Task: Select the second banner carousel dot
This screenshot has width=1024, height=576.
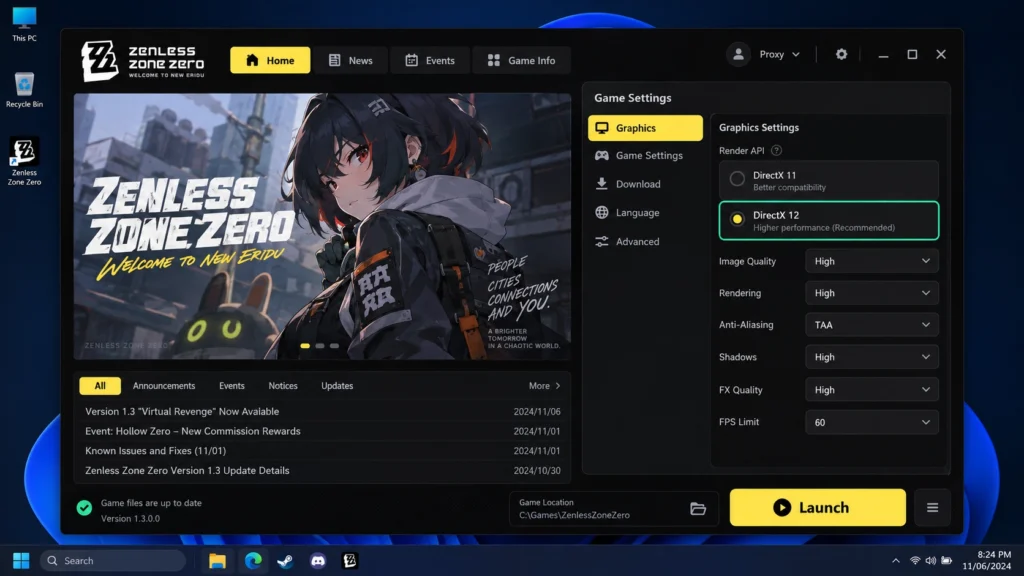Action: pos(320,345)
